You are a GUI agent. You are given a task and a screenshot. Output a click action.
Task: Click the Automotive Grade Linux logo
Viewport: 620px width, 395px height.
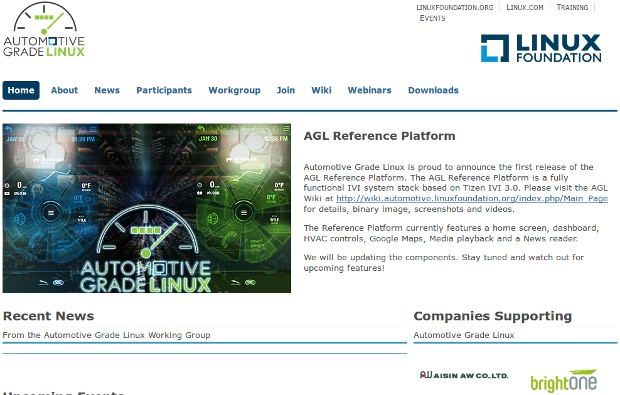pyautogui.click(x=44, y=30)
